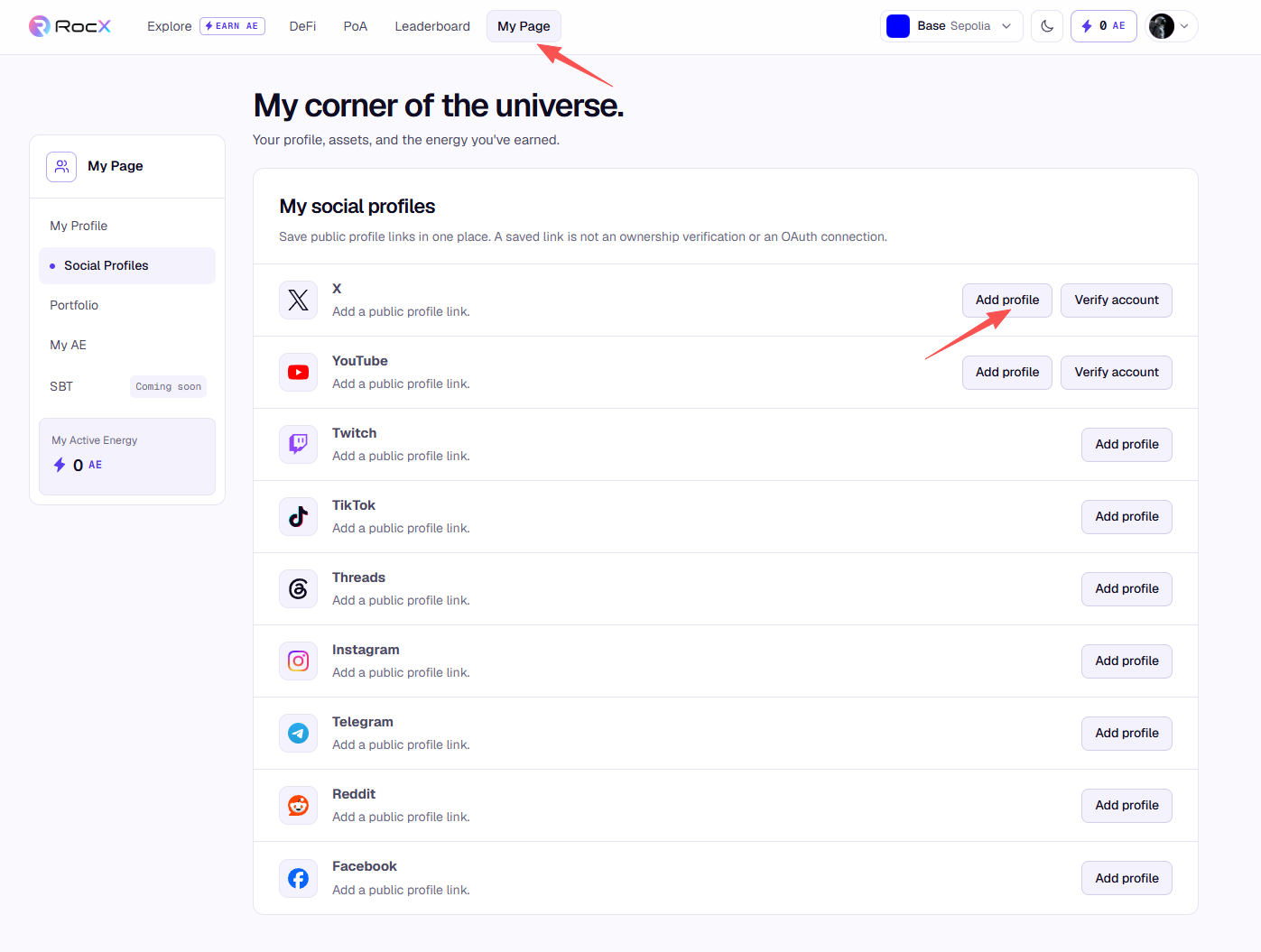Click the Telegram platform icon
Image resolution: width=1261 pixels, height=952 pixels.
[x=298, y=733]
